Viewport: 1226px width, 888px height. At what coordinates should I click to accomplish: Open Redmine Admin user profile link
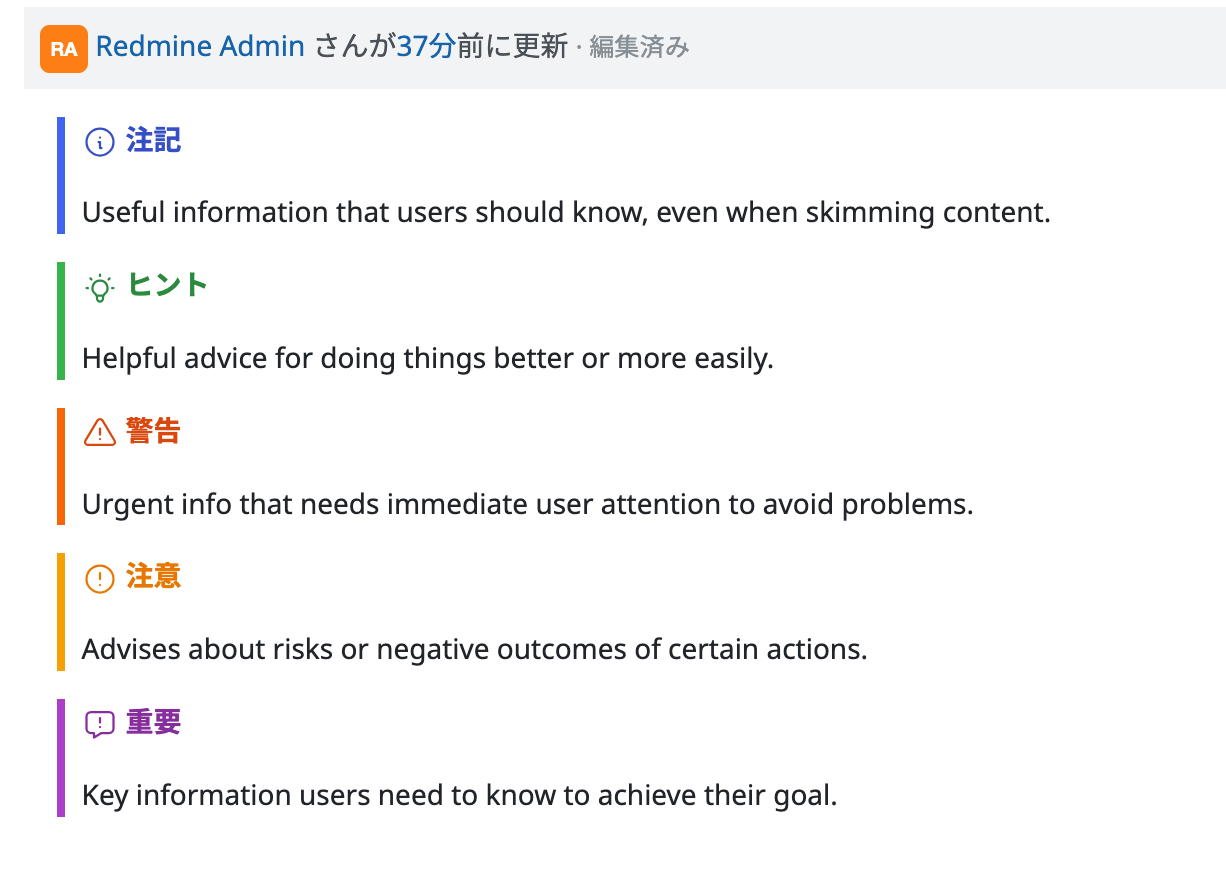tap(200, 46)
